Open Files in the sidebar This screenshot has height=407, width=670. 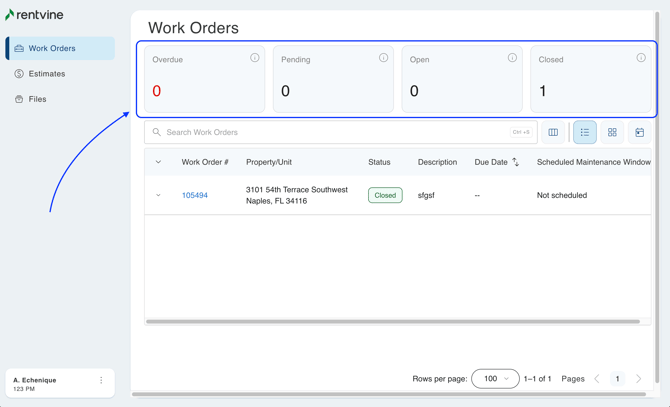(x=37, y=99)
